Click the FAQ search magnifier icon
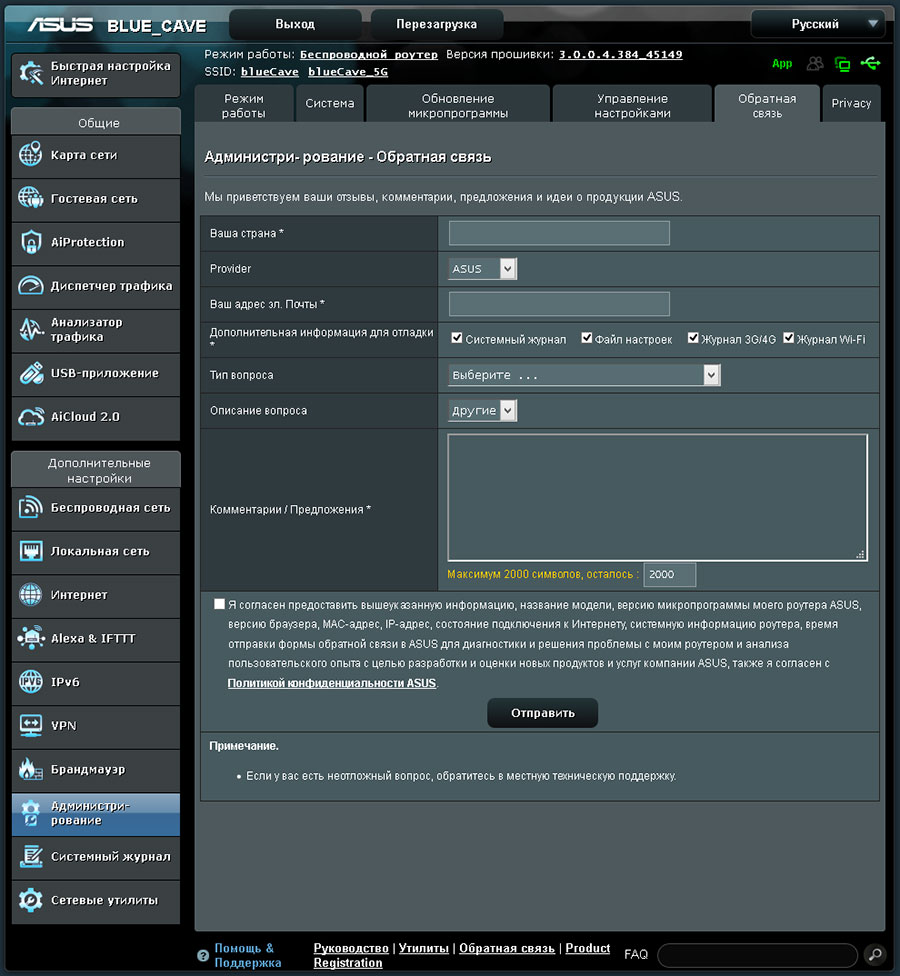Viewport: 900px width, 976px height. (874, 954)
